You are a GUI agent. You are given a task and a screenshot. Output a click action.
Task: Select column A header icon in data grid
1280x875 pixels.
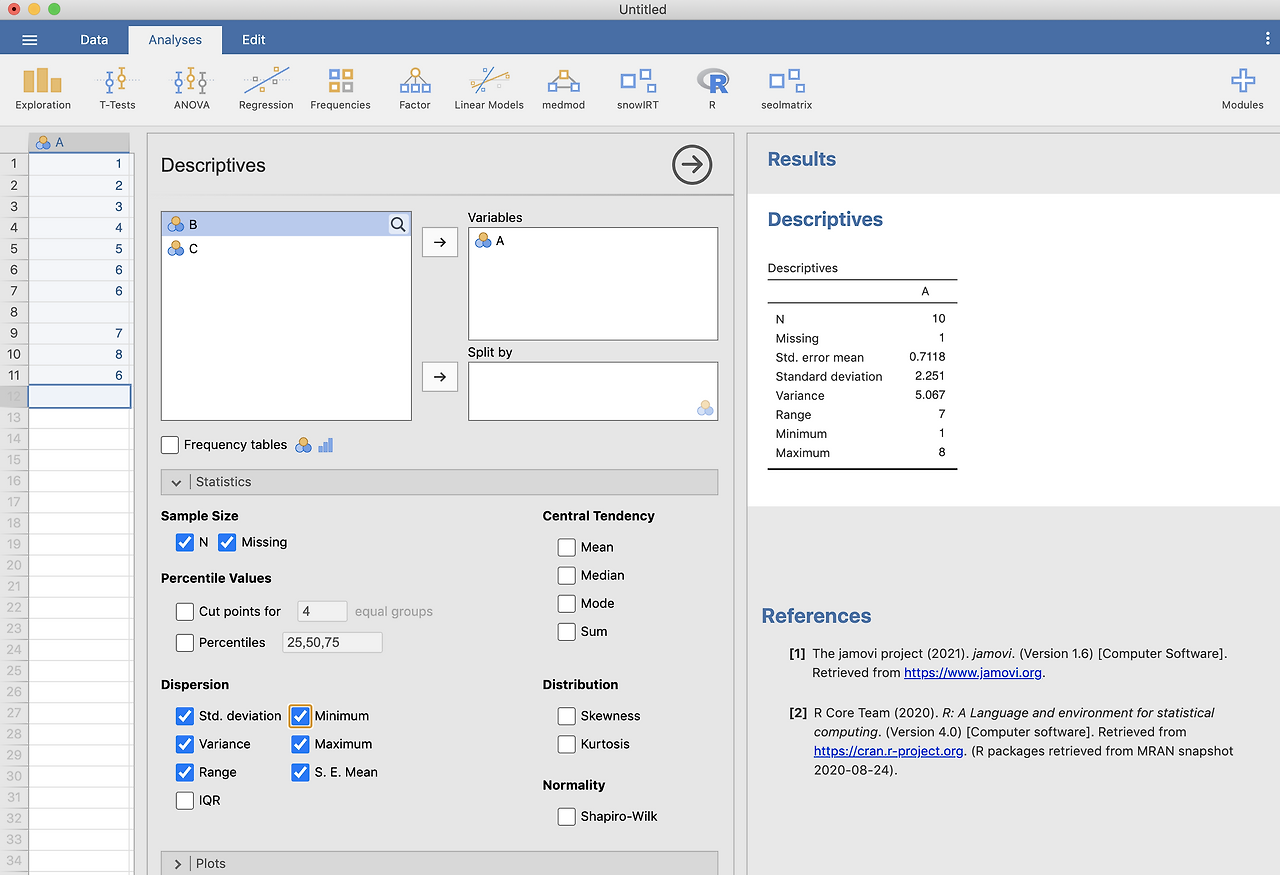click(x=43, y=143)
